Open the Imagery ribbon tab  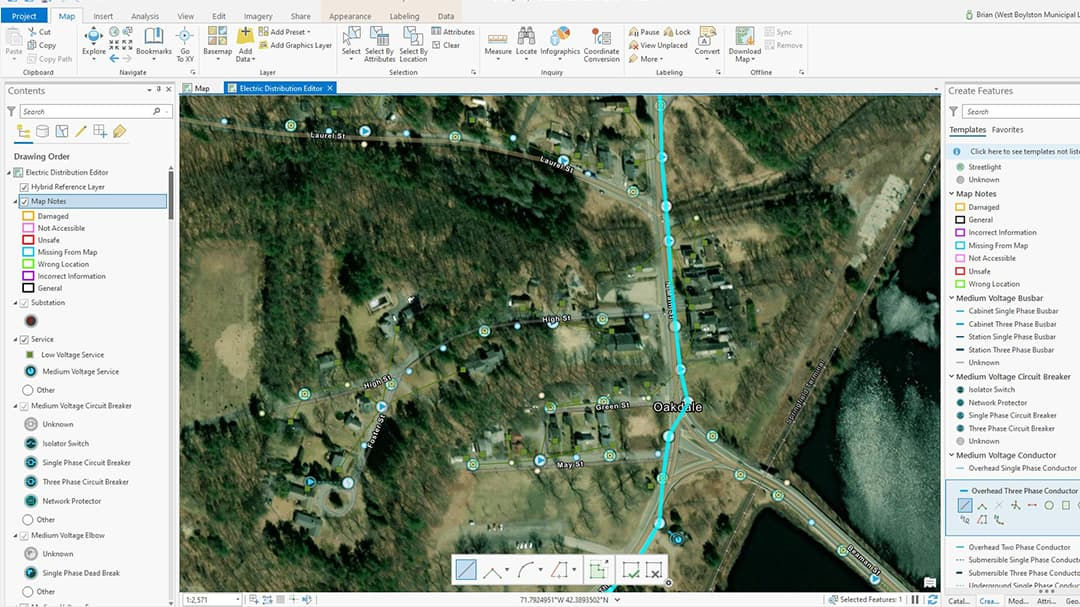pyautogui.click(x=258, y=15)
